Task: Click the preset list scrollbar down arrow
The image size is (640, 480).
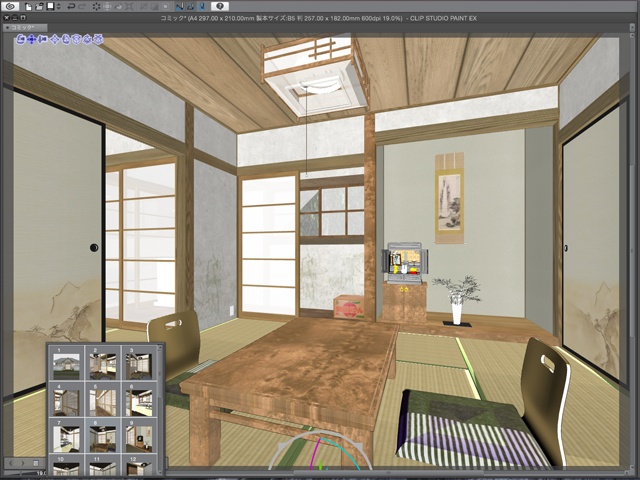Action: (x=160, y=472)
